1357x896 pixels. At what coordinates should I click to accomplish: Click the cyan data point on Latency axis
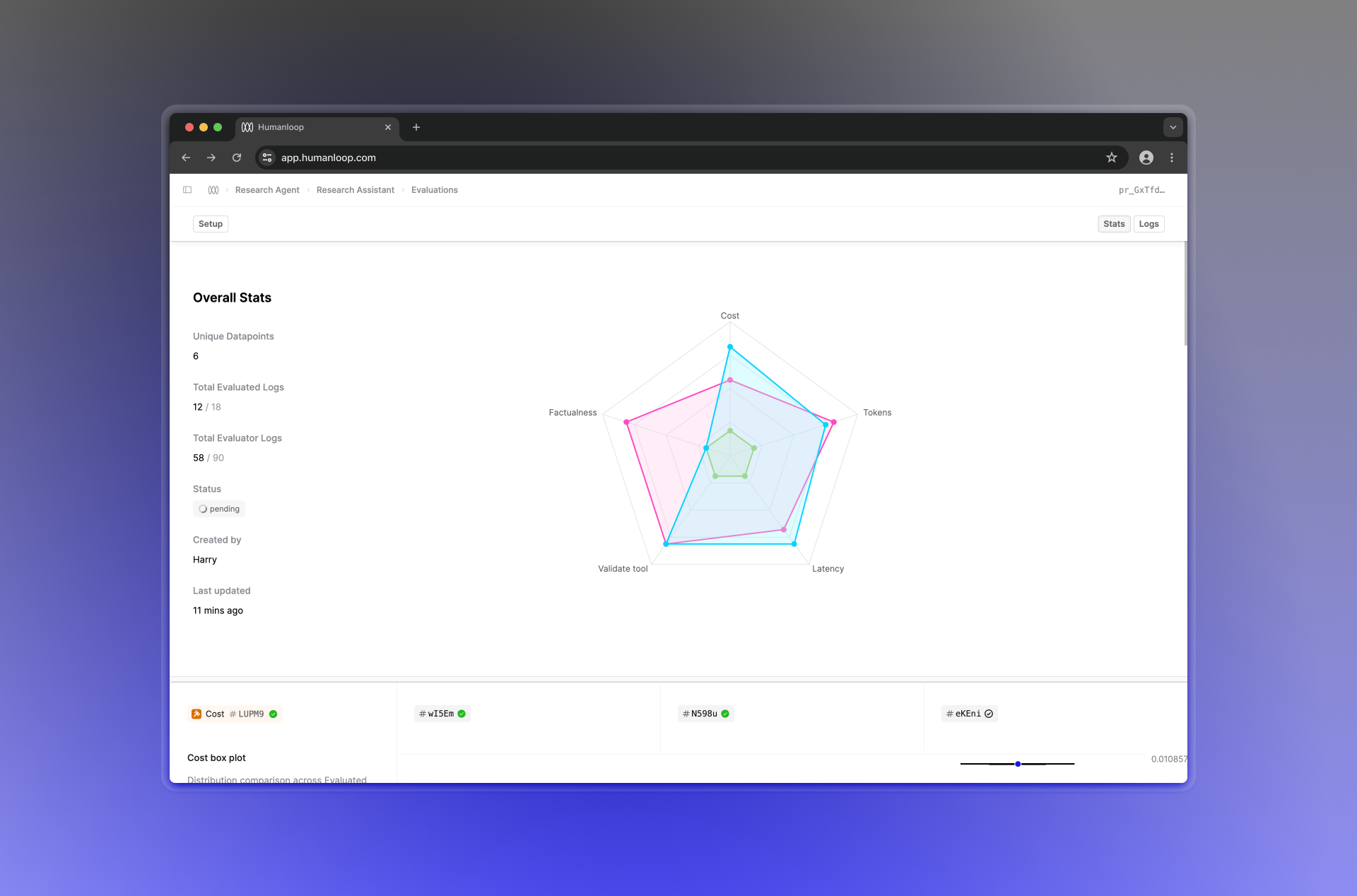pos(794,544)
